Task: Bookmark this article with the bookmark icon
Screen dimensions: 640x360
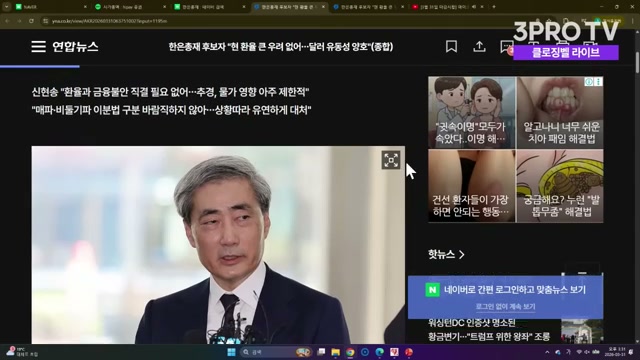Action: (x=451, y=47)
